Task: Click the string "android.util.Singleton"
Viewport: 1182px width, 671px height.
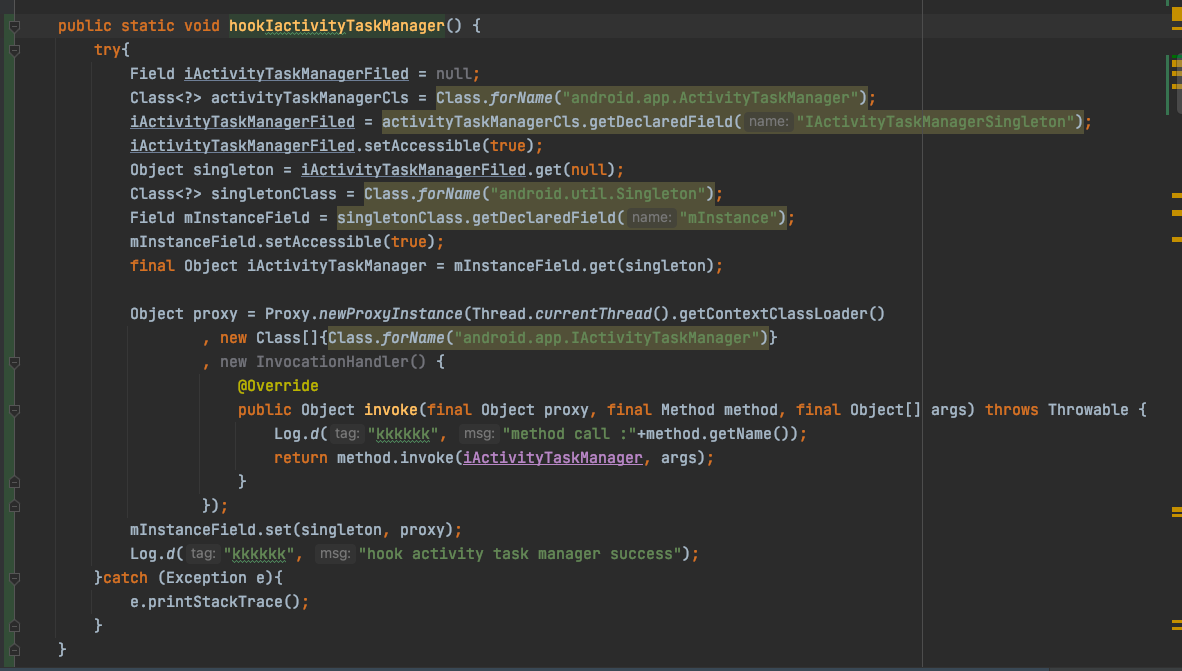Action: (598, 194)
